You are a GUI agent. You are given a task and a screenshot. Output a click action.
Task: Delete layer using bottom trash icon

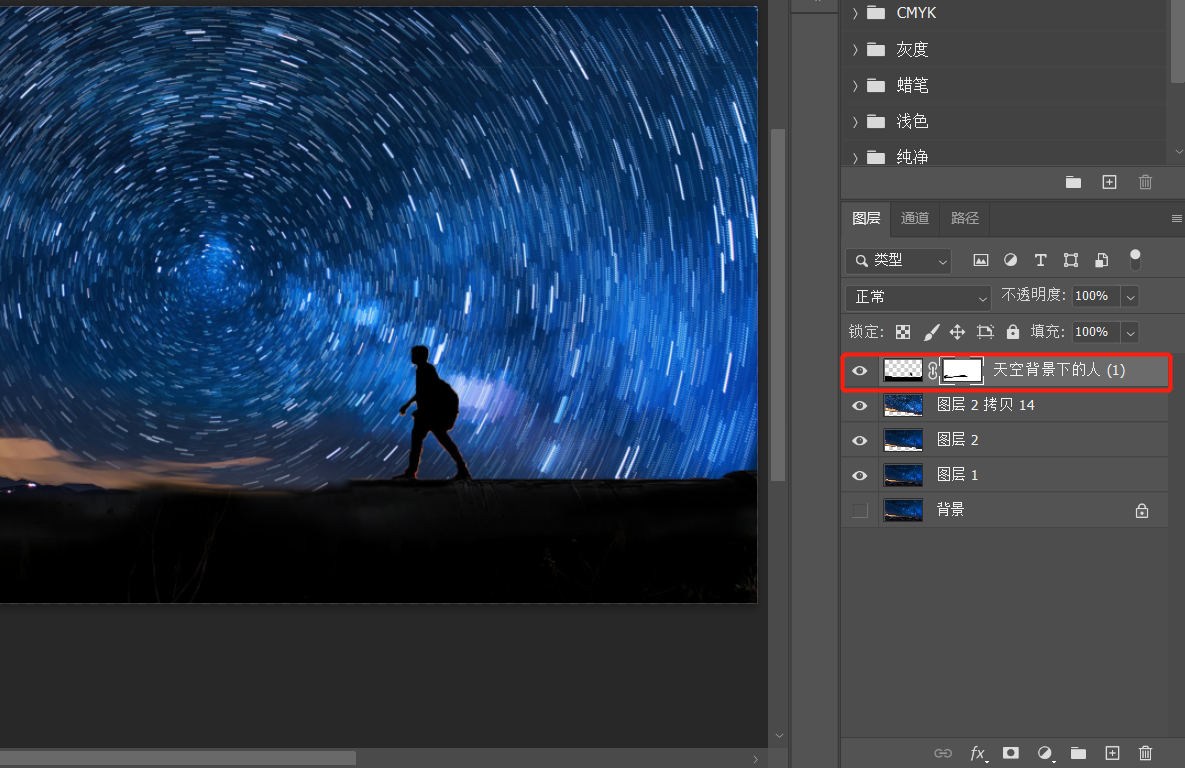1146,753
